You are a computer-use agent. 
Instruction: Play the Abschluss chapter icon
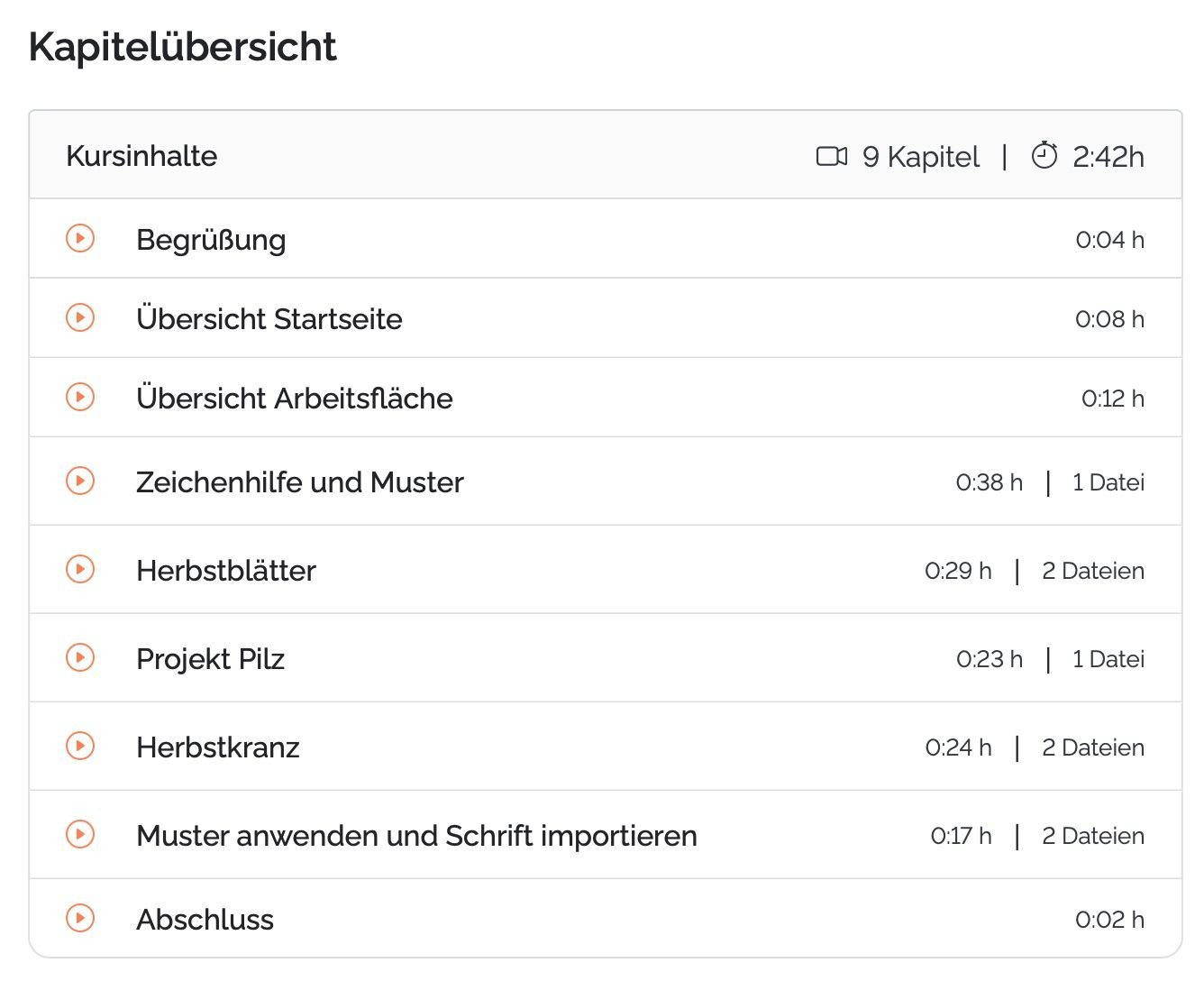[80, 919]
